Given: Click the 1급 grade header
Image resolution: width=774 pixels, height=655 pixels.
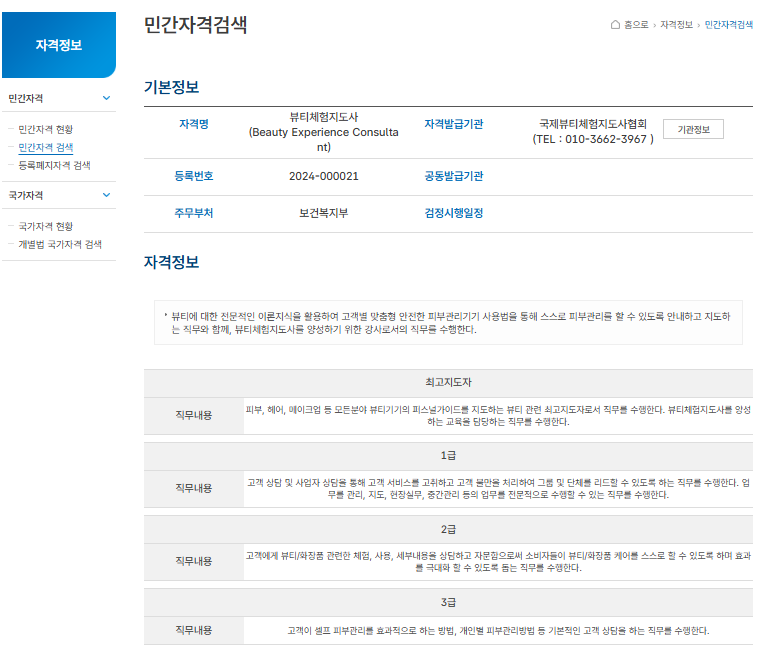Looking at the screenshot, I should tap(448, 456).
